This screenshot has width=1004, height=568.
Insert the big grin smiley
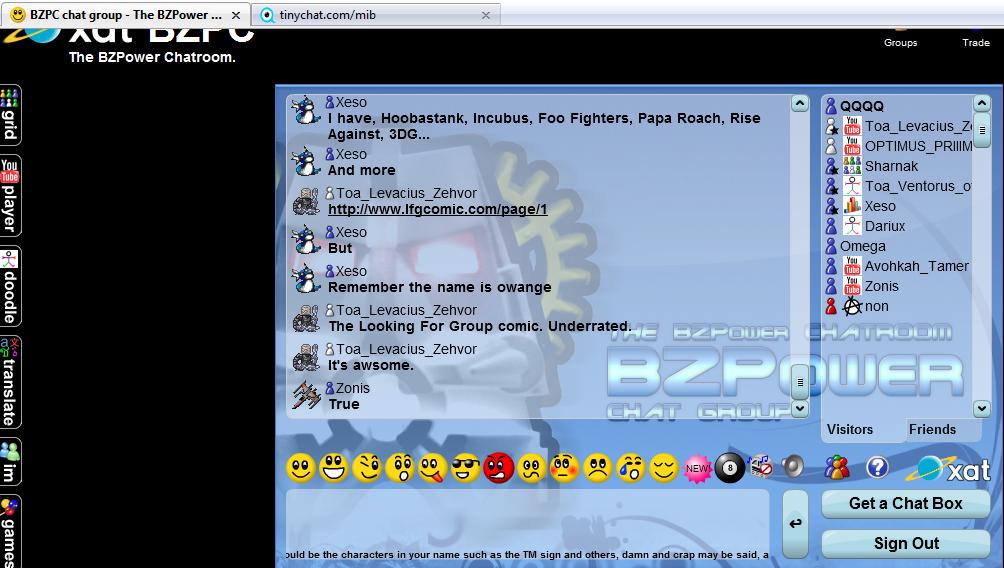point(334,468)
